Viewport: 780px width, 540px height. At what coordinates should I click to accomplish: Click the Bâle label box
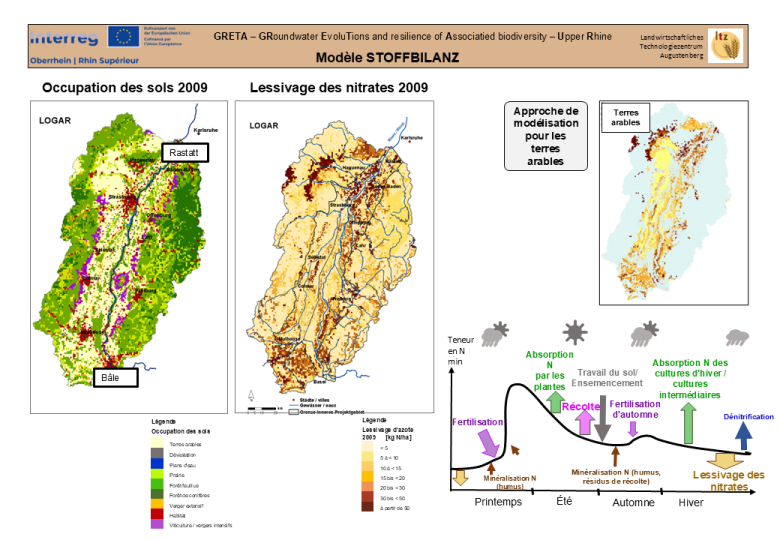(x=115, y=377)
